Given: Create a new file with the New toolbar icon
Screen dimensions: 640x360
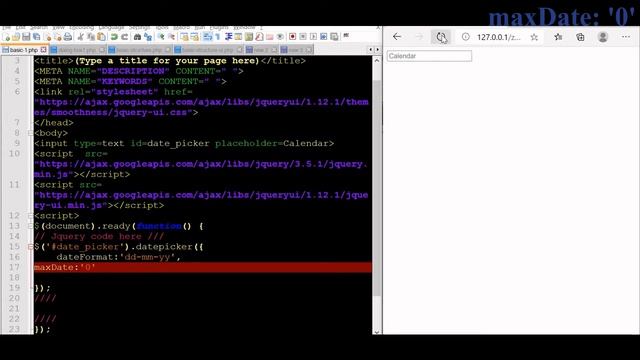Looking at the screenshot, I should point(6,37).
